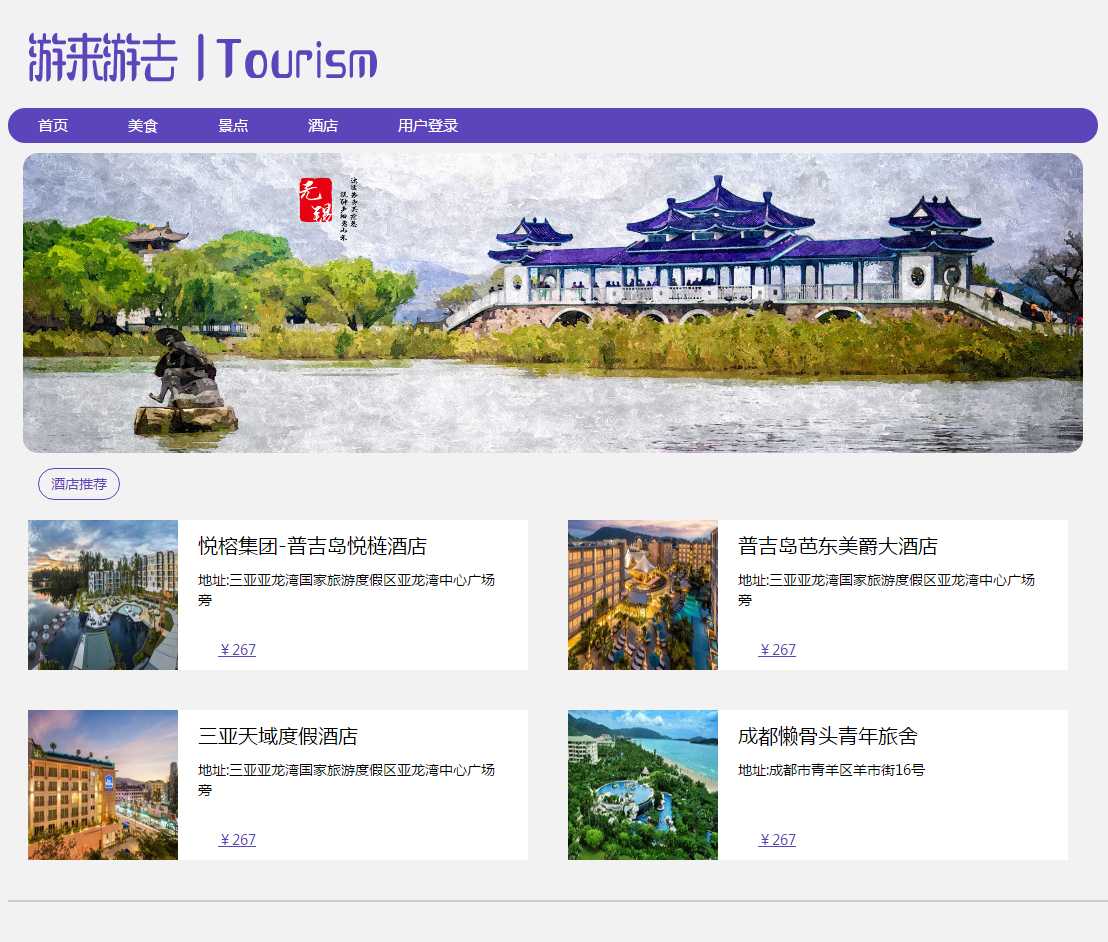Open the 悦榕集团-普吉岛悦梿酒店 thumbnail image
Screen dimensions: 1108x942
click(x=103, y=595)
